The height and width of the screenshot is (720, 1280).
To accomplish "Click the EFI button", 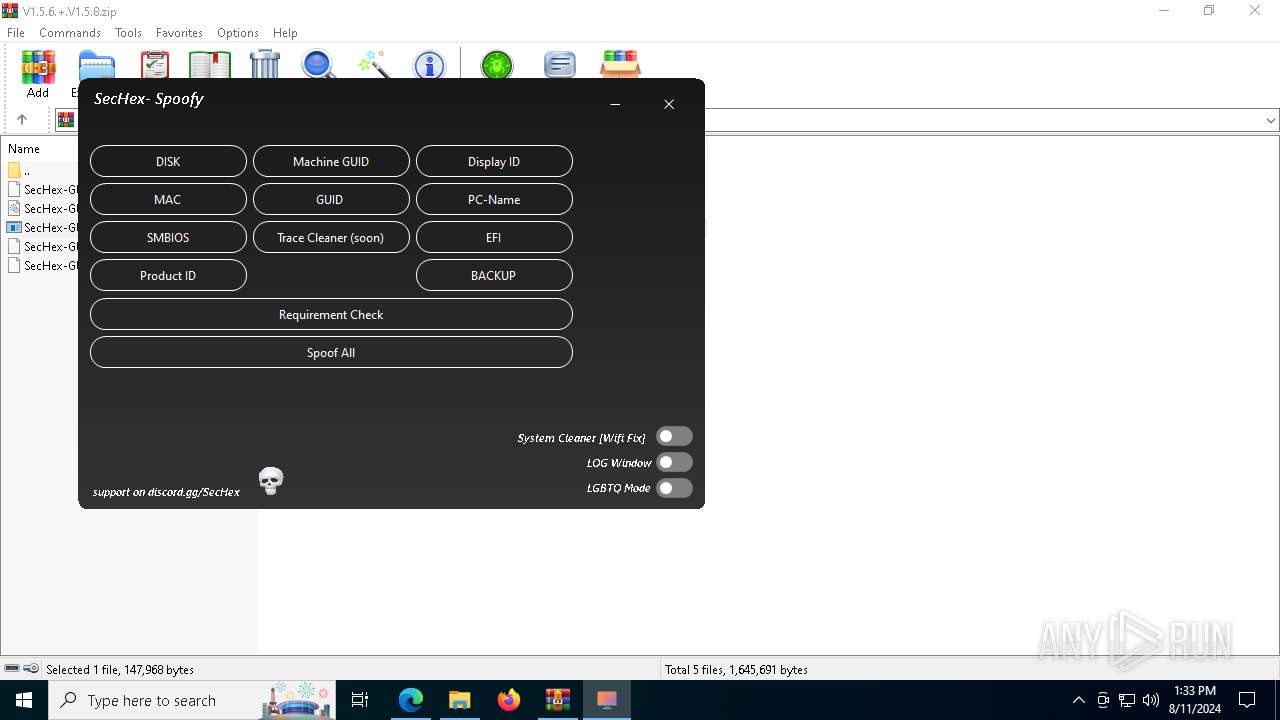I will click(494, 237).
